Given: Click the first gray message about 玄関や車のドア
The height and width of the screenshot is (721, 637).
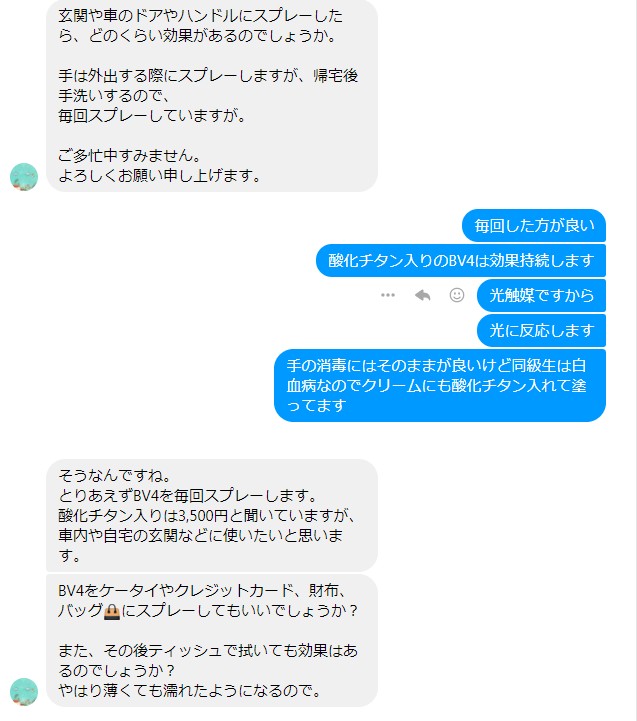Looking at the screenshot, I should pyautogui.click(x=212, y=95).
